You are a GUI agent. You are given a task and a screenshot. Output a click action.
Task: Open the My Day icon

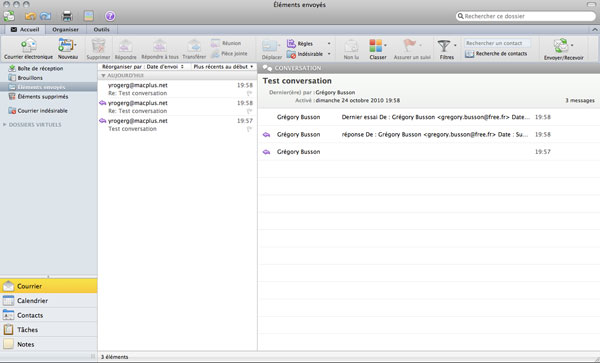[x=89, y=16]
